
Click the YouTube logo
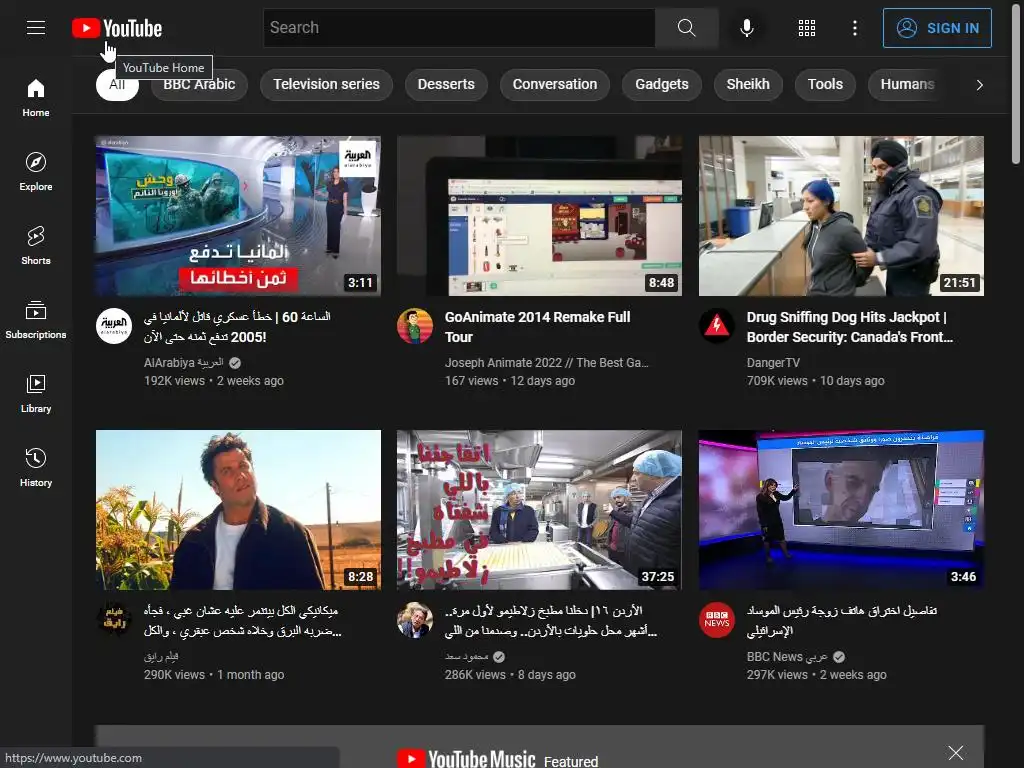117,28
